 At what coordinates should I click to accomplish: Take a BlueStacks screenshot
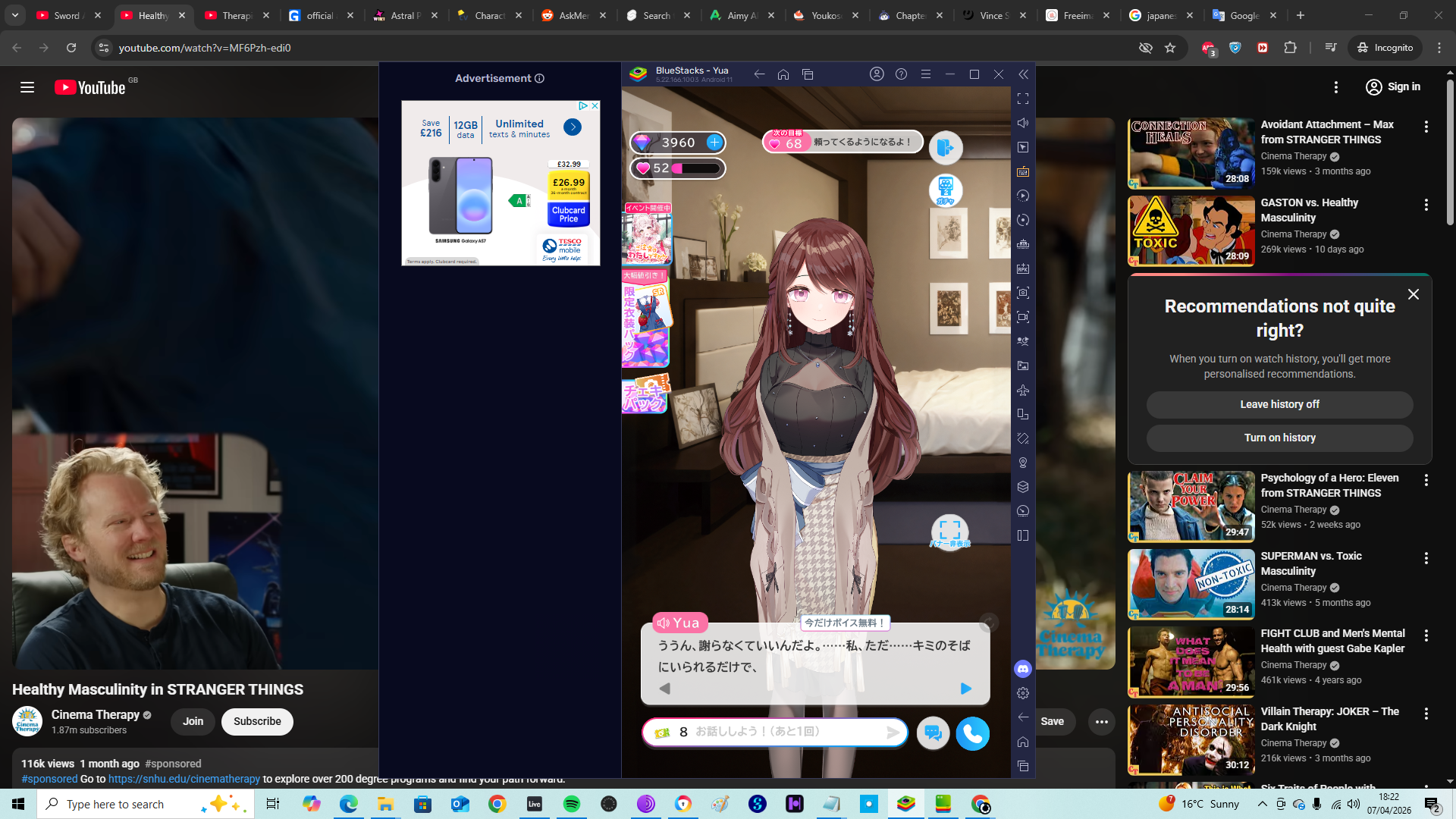click(x=1023, y=293)
